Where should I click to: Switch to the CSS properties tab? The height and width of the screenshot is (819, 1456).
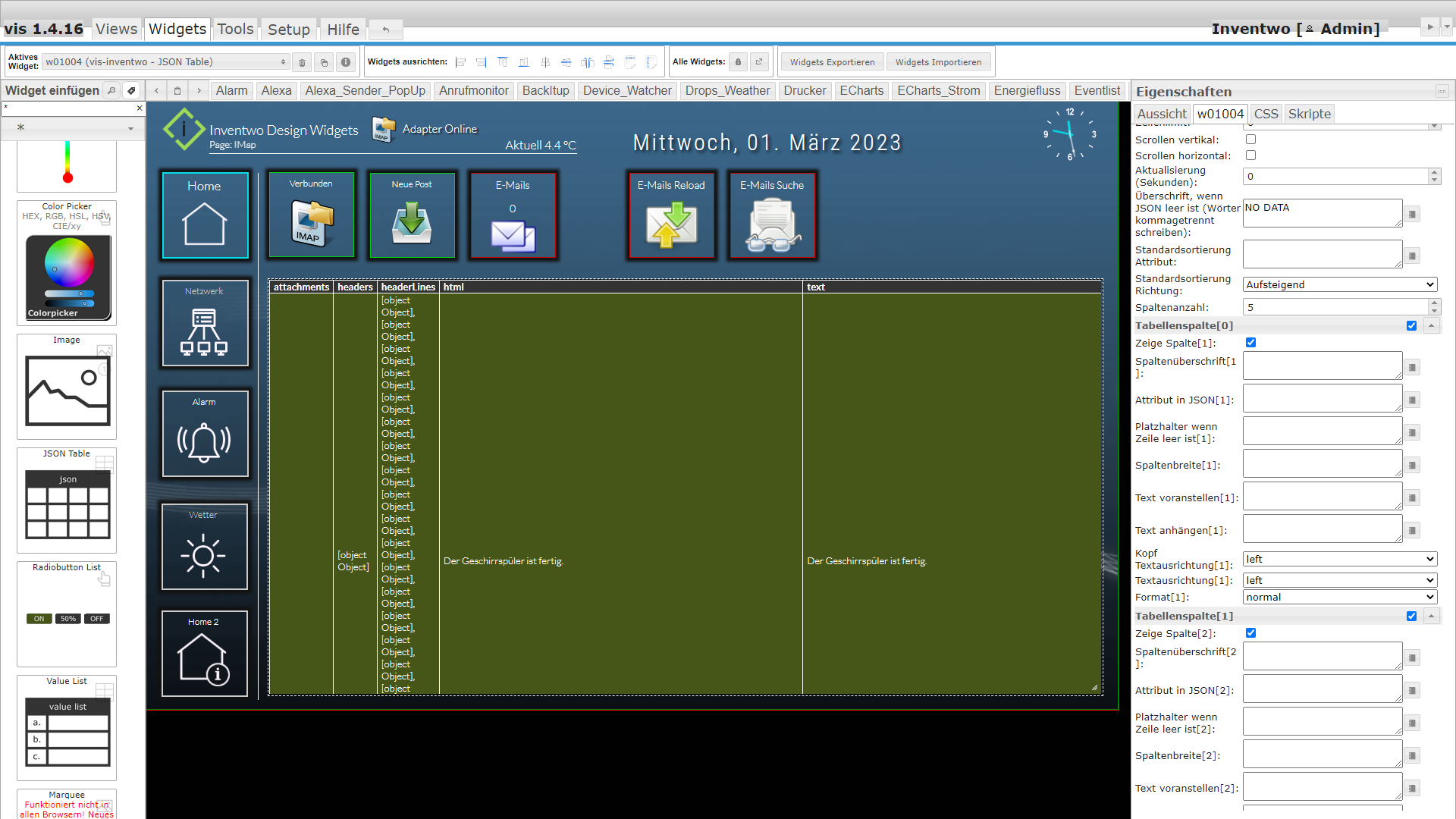pyautogui.click(x=1266, y=114)
